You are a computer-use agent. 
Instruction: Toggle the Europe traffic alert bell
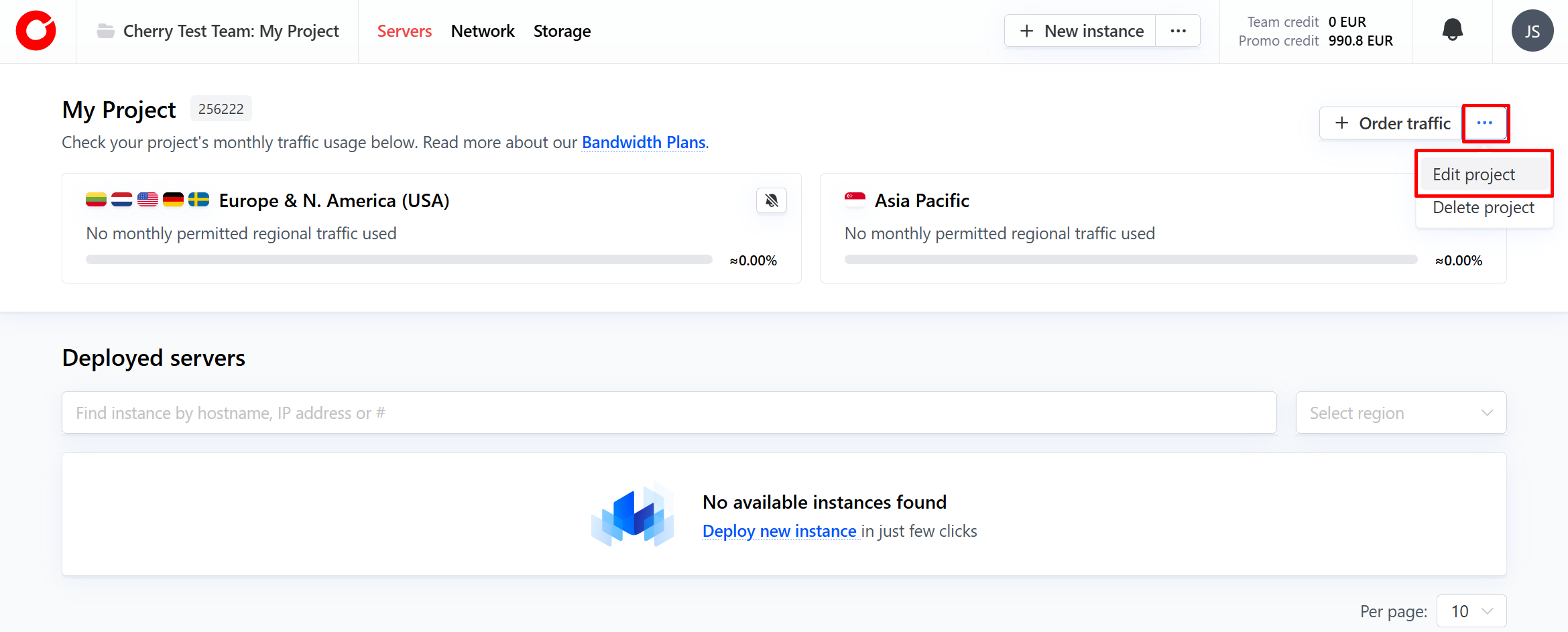(771, 200)
